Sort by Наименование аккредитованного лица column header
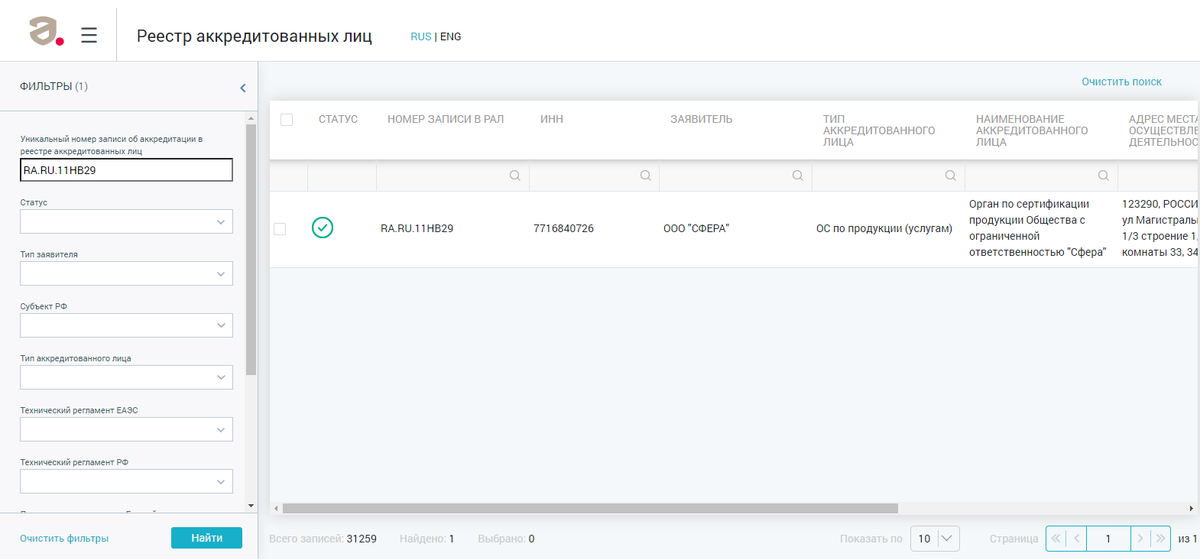Viewport: 1200px width, 559px height. (1032, 130)
